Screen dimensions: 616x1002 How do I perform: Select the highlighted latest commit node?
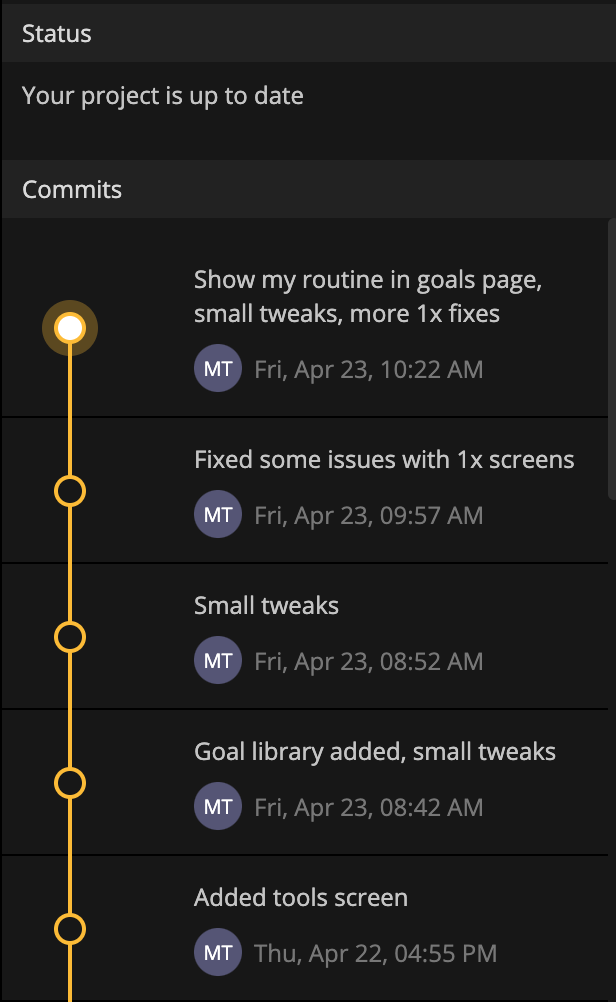pos(70,328)
